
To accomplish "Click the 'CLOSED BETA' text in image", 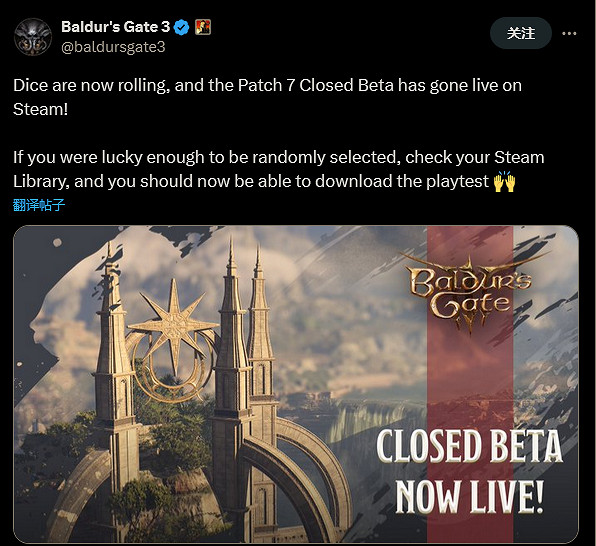I will (470, 446).
